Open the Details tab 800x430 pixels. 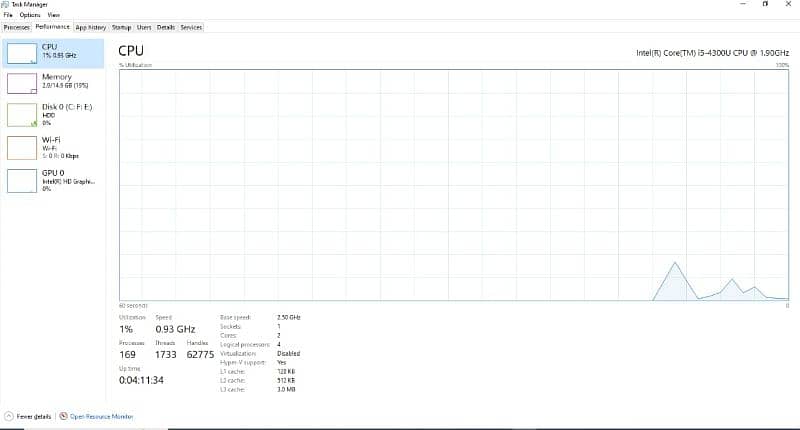(166, 28)
